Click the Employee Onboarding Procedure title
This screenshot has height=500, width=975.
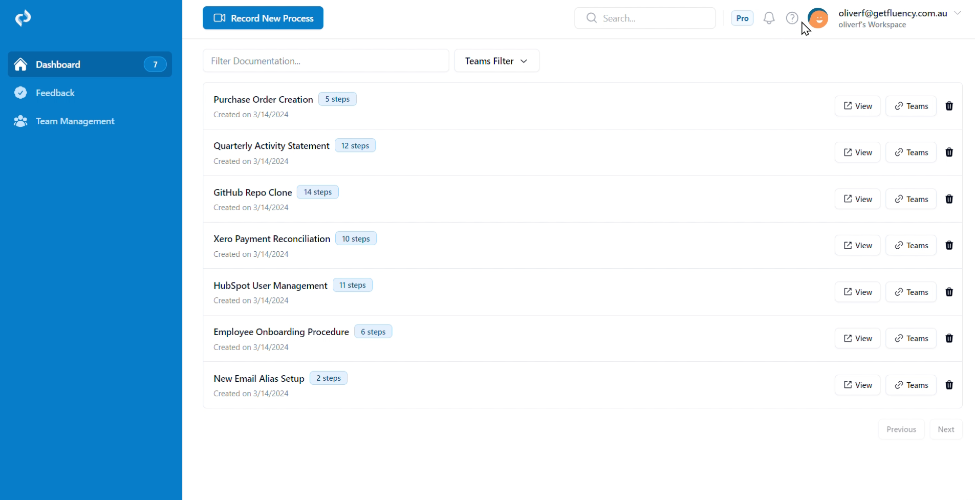point(281,332)
